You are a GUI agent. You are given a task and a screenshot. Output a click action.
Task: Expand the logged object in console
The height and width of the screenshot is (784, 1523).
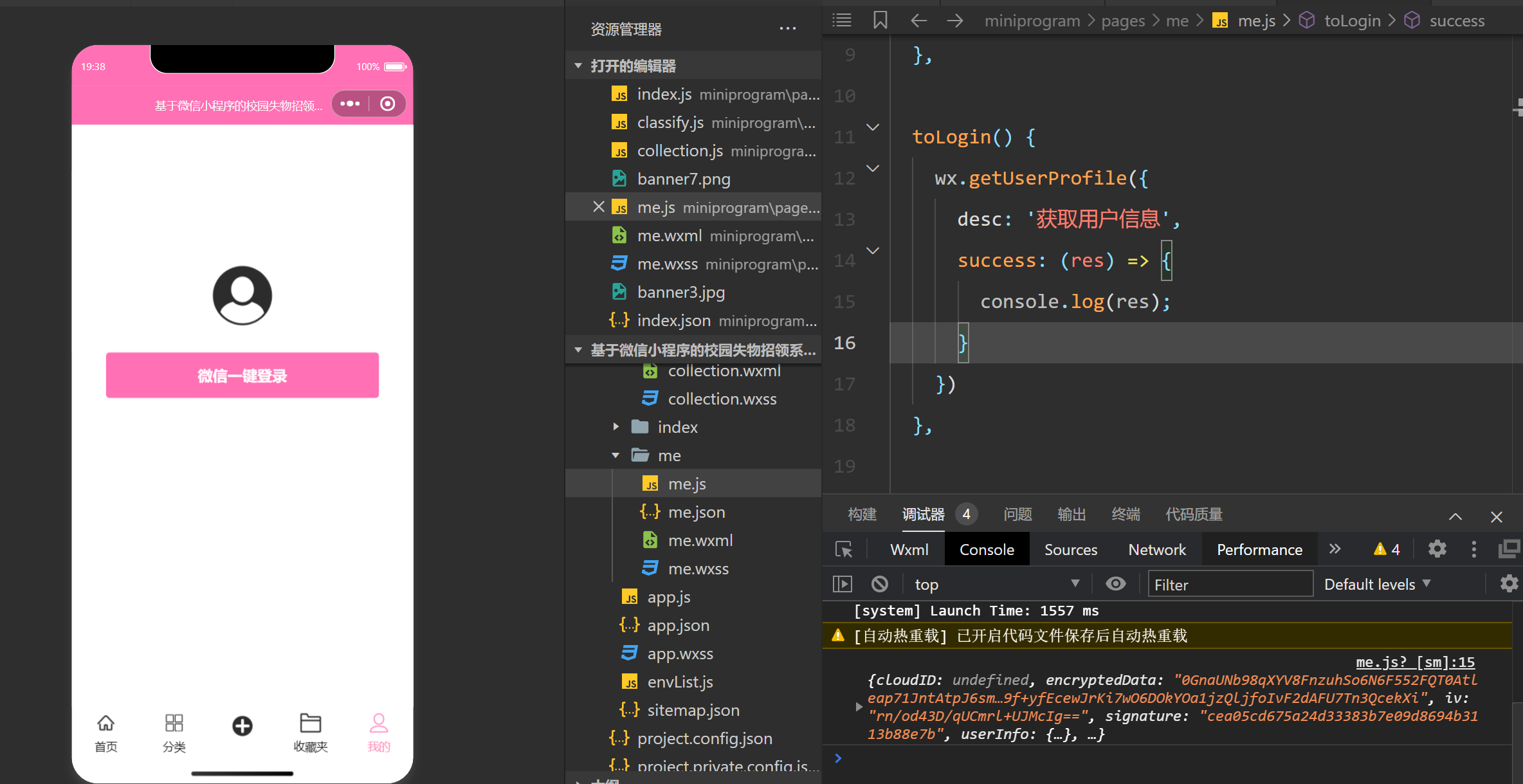[859, 707]
